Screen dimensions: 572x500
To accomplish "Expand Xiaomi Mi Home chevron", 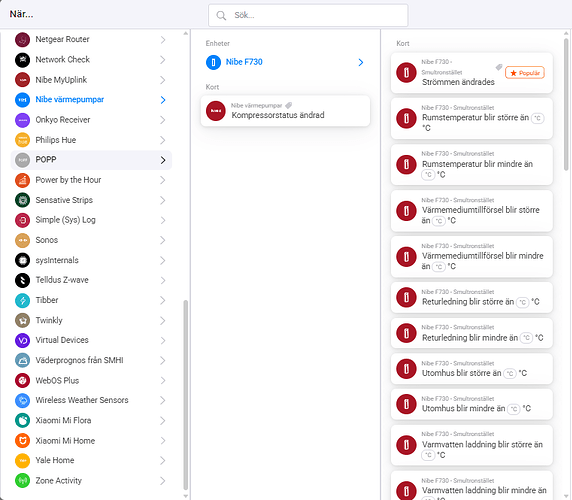I will pos(163,441).
